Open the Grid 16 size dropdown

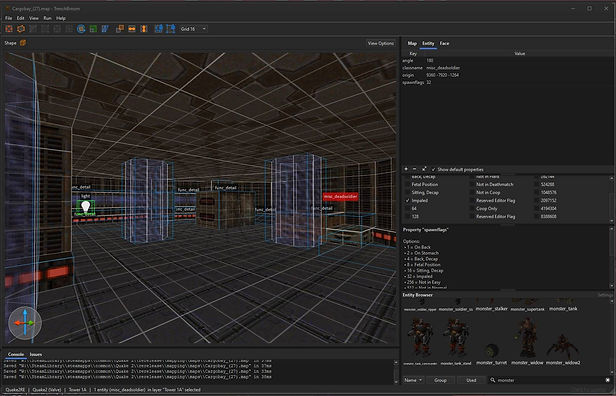tap(193, 29)
